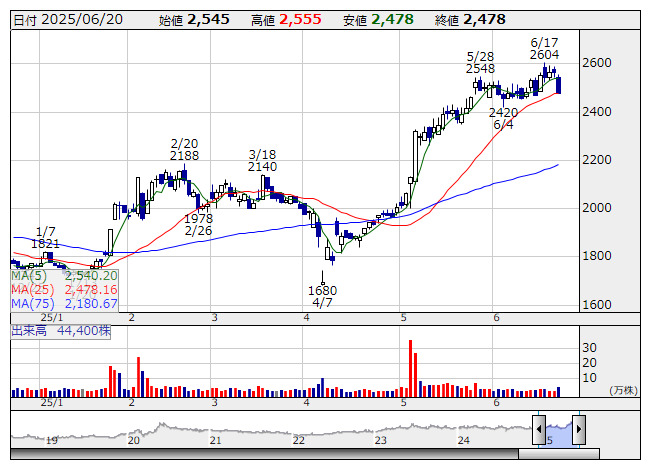Click the year 22 marker in navigator
This screenshot has width=653, height=470.
[299, 440]
